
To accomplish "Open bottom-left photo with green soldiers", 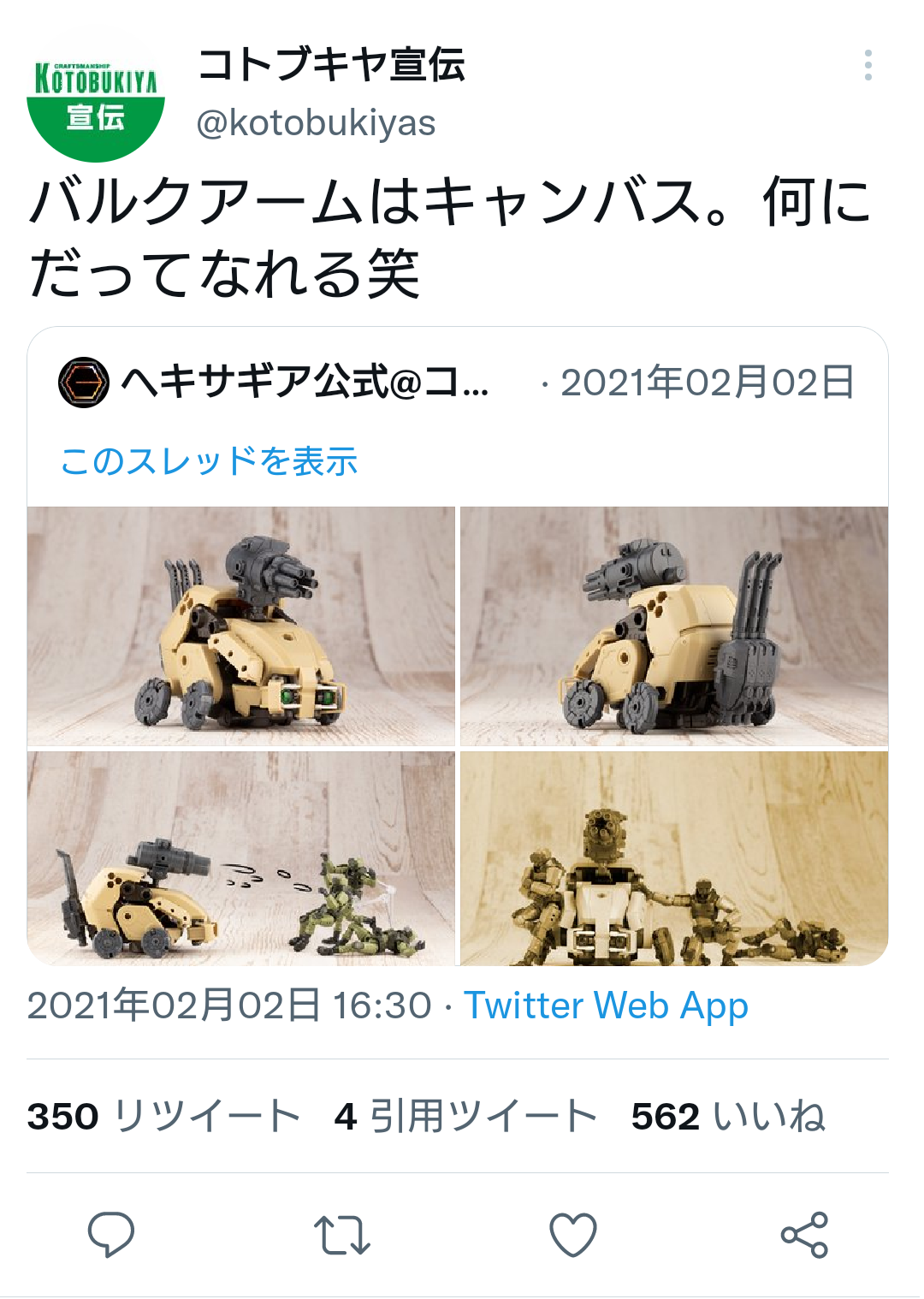I will 241,858.
